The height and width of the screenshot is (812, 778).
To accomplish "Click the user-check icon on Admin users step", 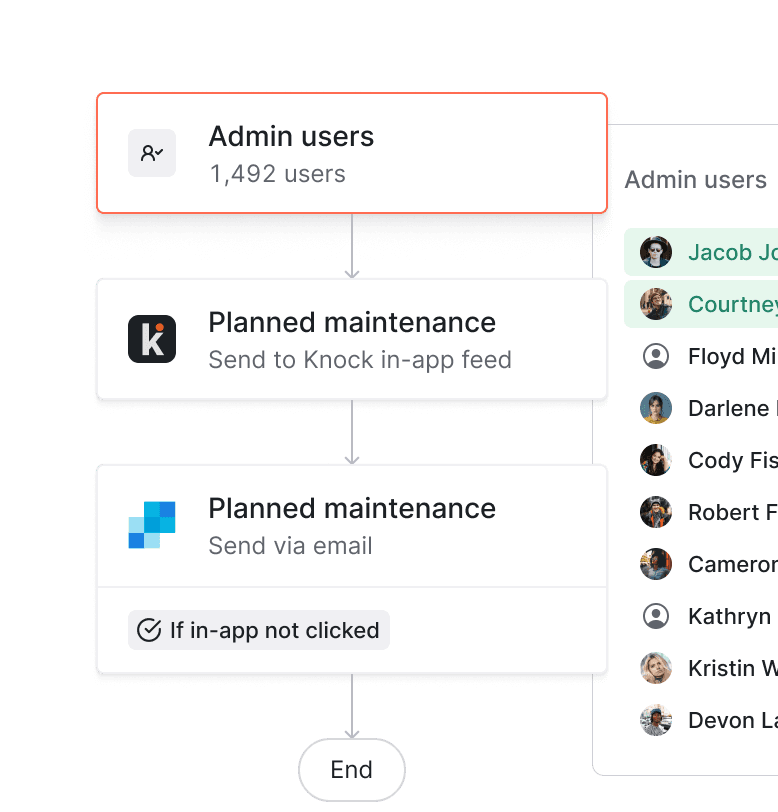I will point(152,152).
